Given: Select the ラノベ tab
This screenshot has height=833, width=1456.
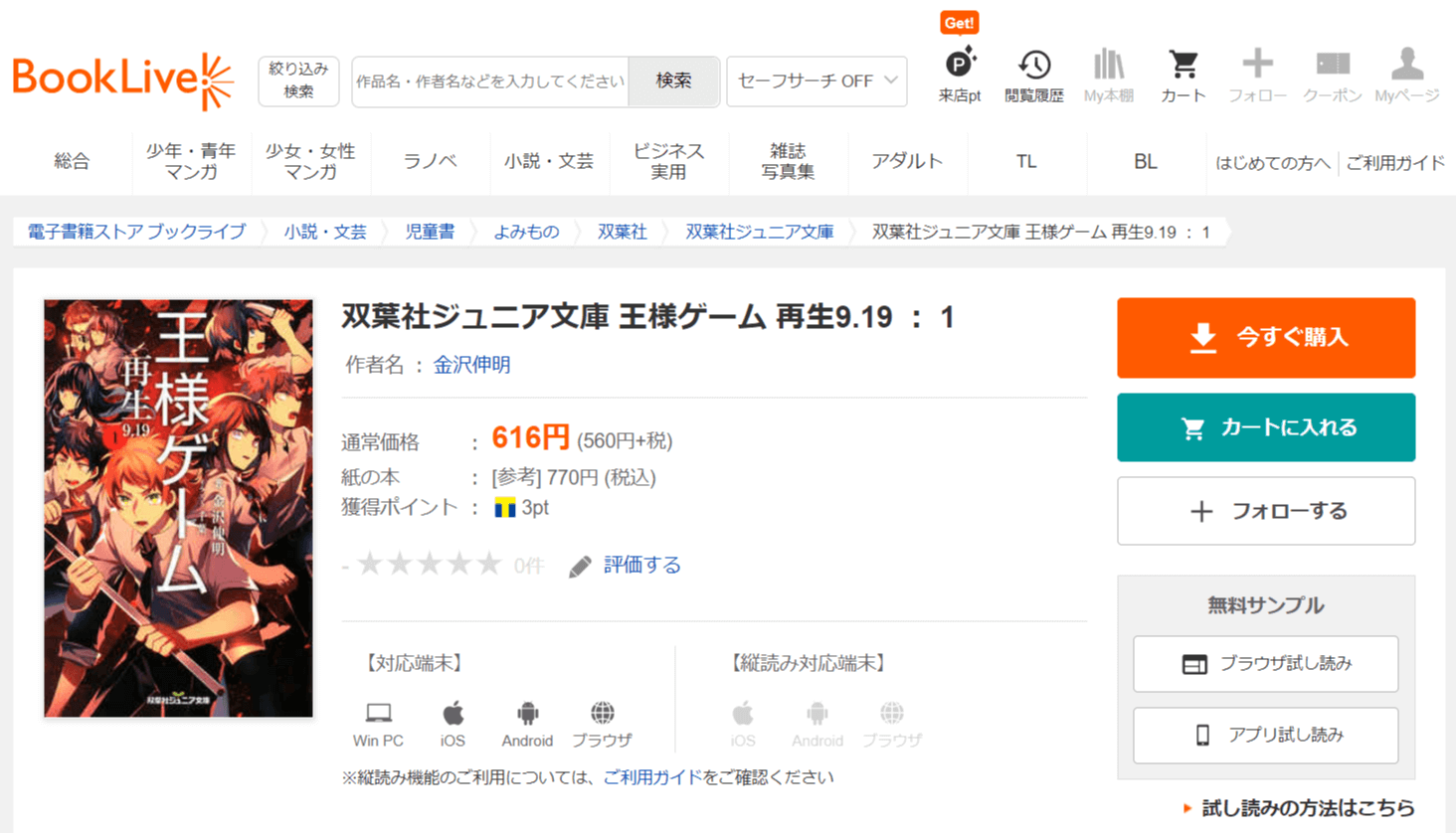Looking at the screenshot, I should 430,161.
